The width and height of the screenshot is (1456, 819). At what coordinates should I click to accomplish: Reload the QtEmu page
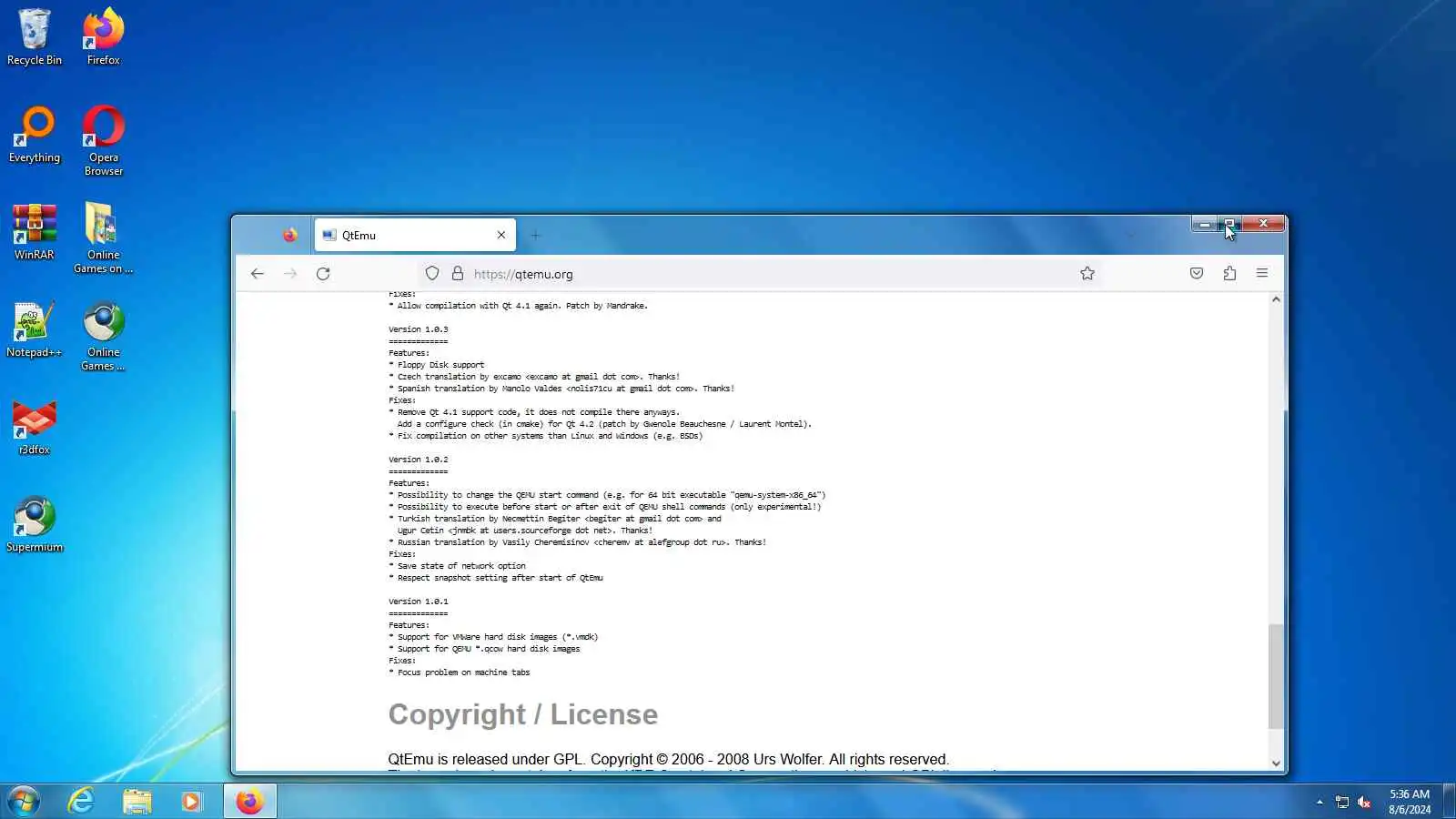tap(323, 274)
